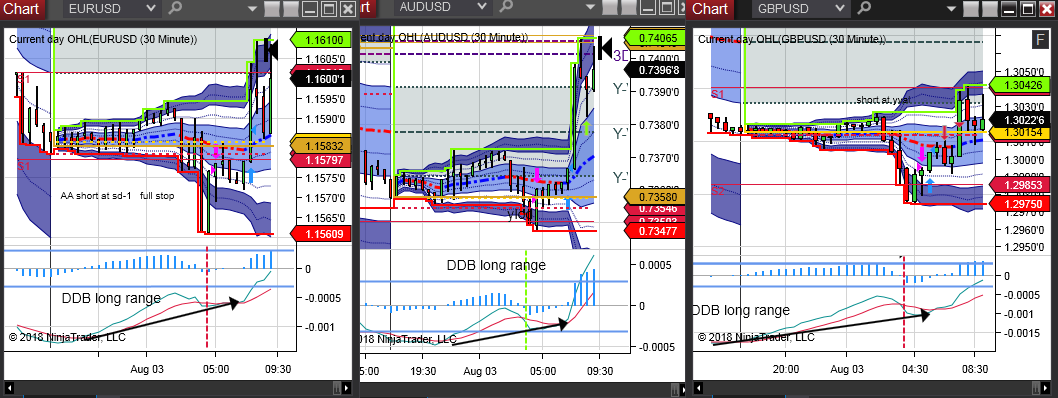
Task: Click the F button on GBPUSD chart
Action: [x=1041, y=39]
